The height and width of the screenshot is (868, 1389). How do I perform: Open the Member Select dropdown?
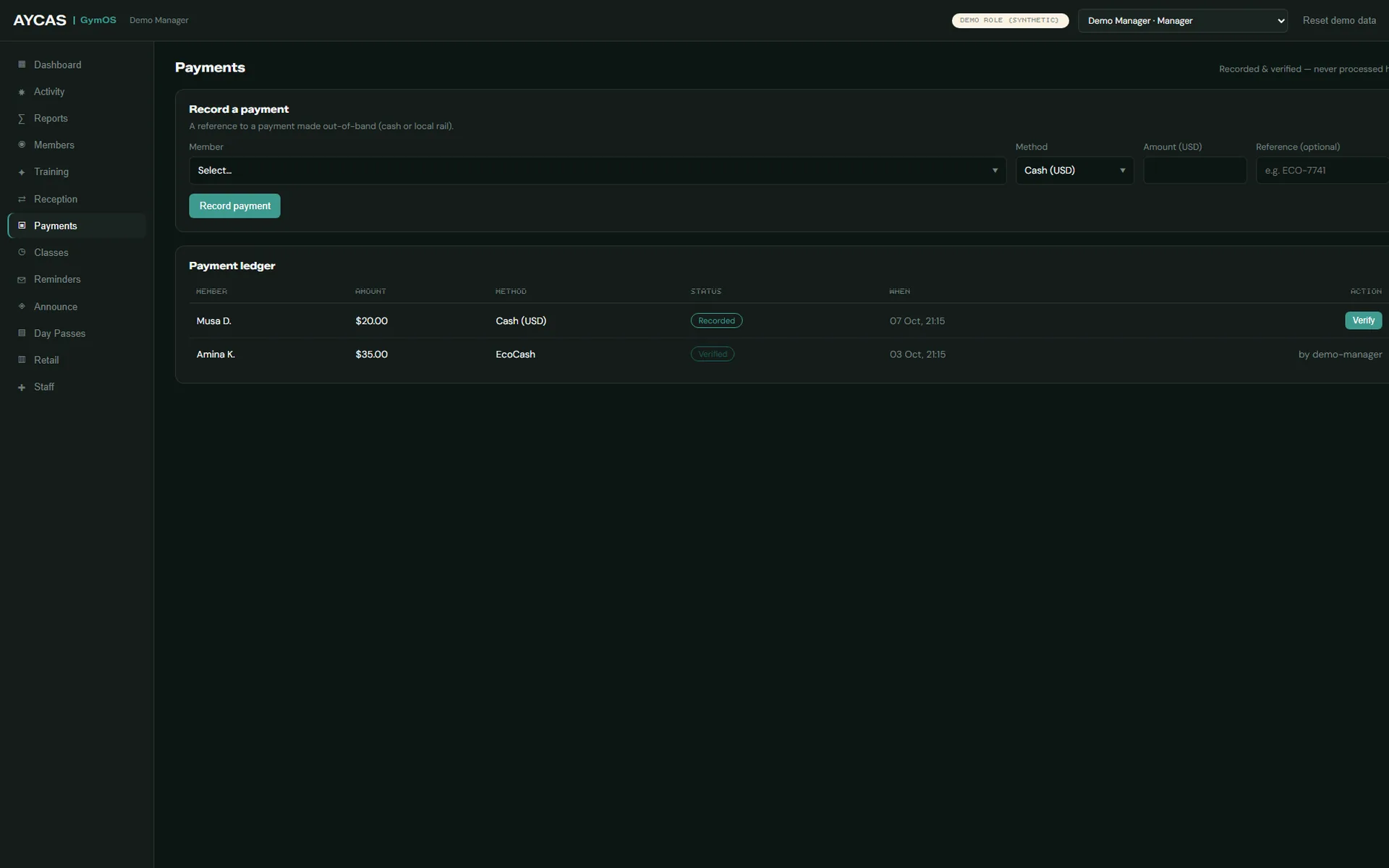598,171
